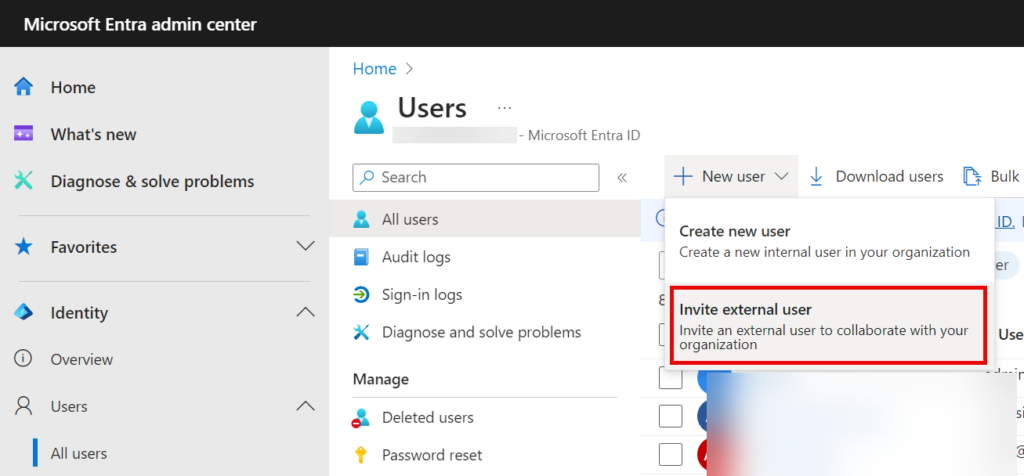The height and width of the screenshot is (476, 1024).
Task: Click the Diagnose and solve problems tools icon
Action: coord(361,332)
